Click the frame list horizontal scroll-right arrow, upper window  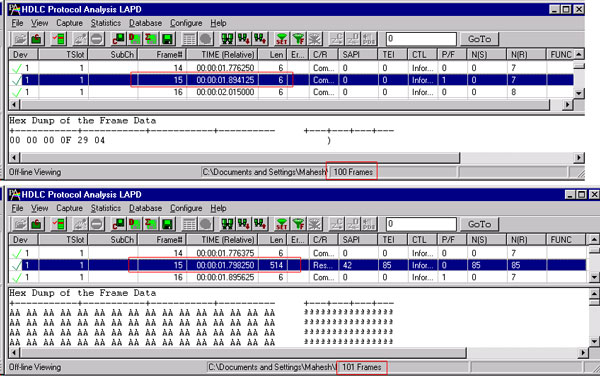(x=567, y=104)
